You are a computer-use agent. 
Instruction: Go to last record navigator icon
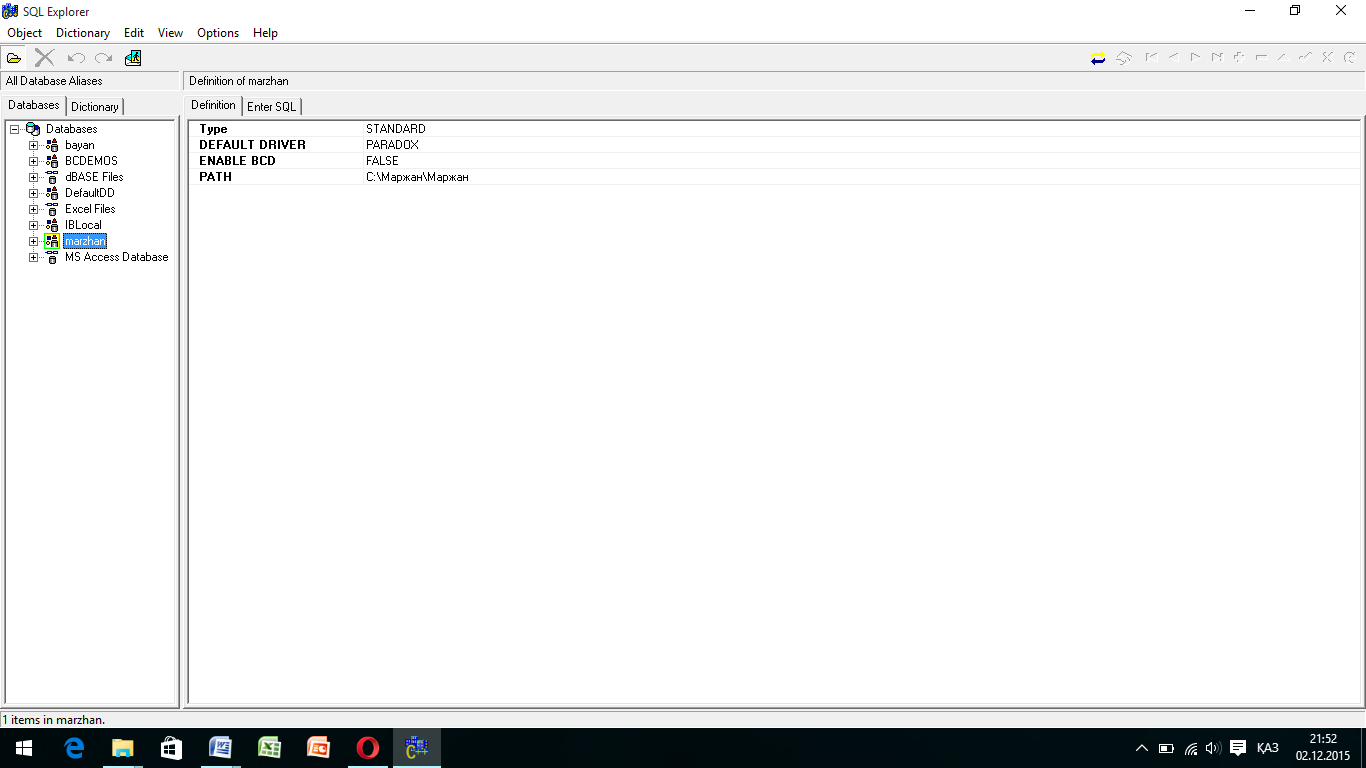(1218, 58)
